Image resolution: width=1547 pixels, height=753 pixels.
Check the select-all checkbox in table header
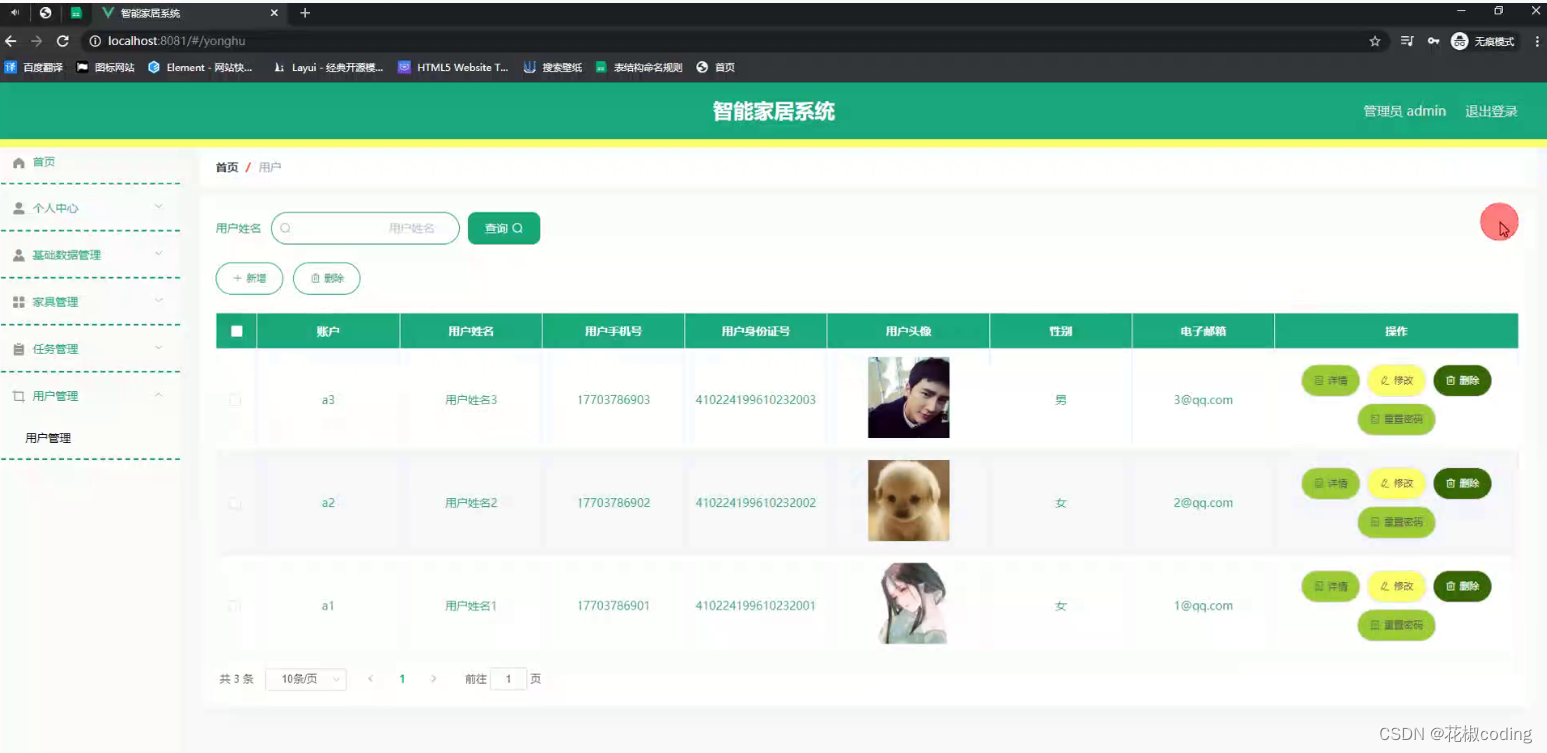point(234,330)
